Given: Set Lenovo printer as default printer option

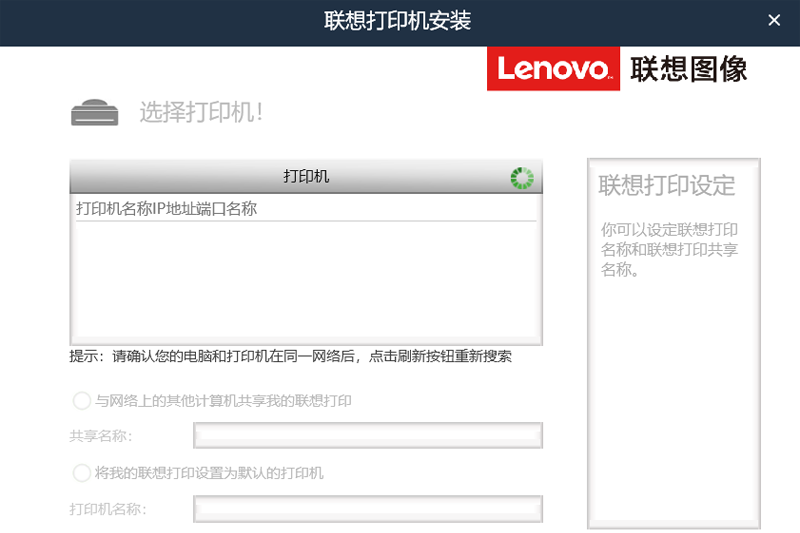Looking at the screenshot, I should click(82, 473).
